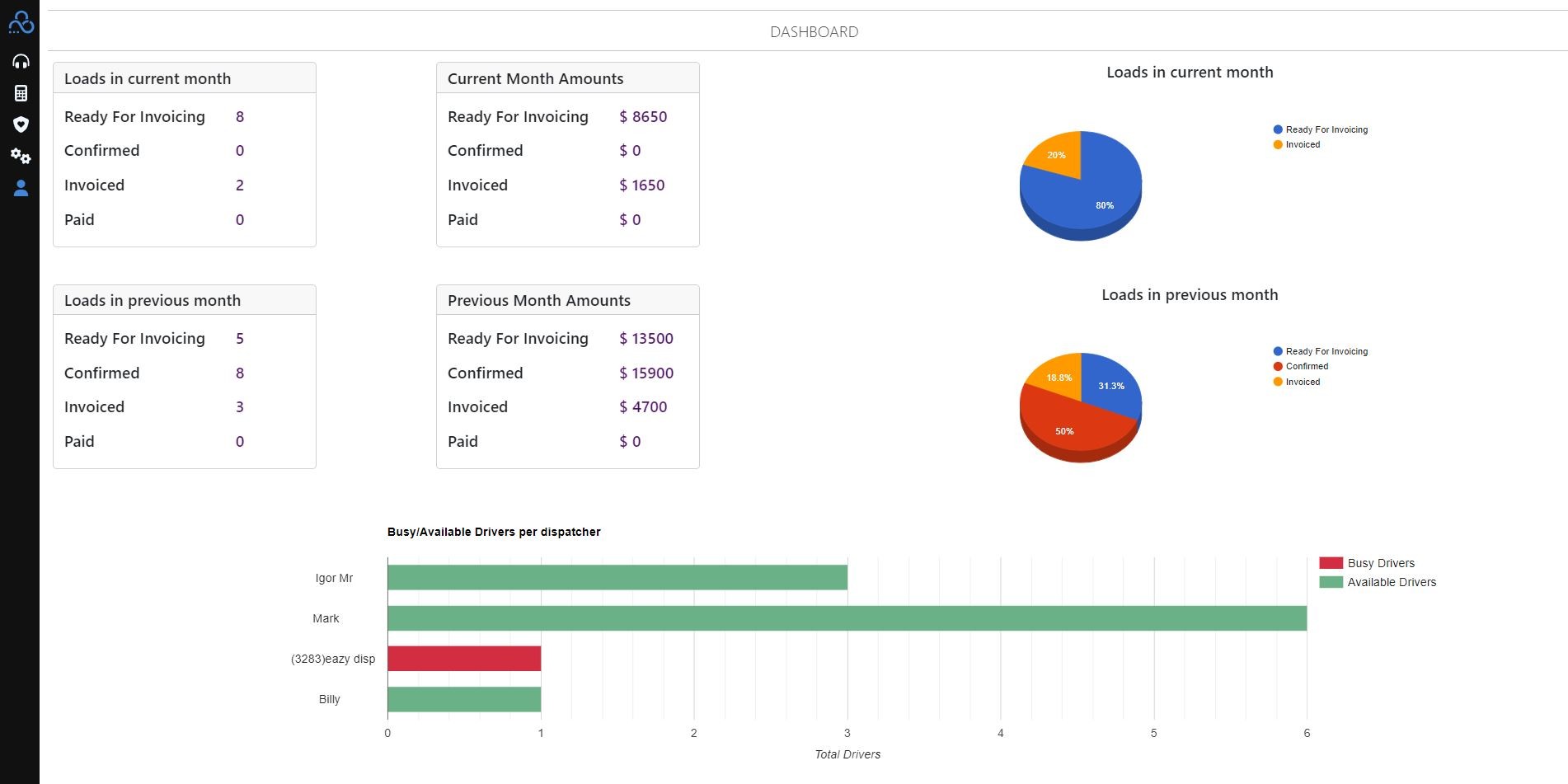This screenshot has width=1568, height=784.
Task: Open the headset support icon in sidebar
Action: point(21,62)
